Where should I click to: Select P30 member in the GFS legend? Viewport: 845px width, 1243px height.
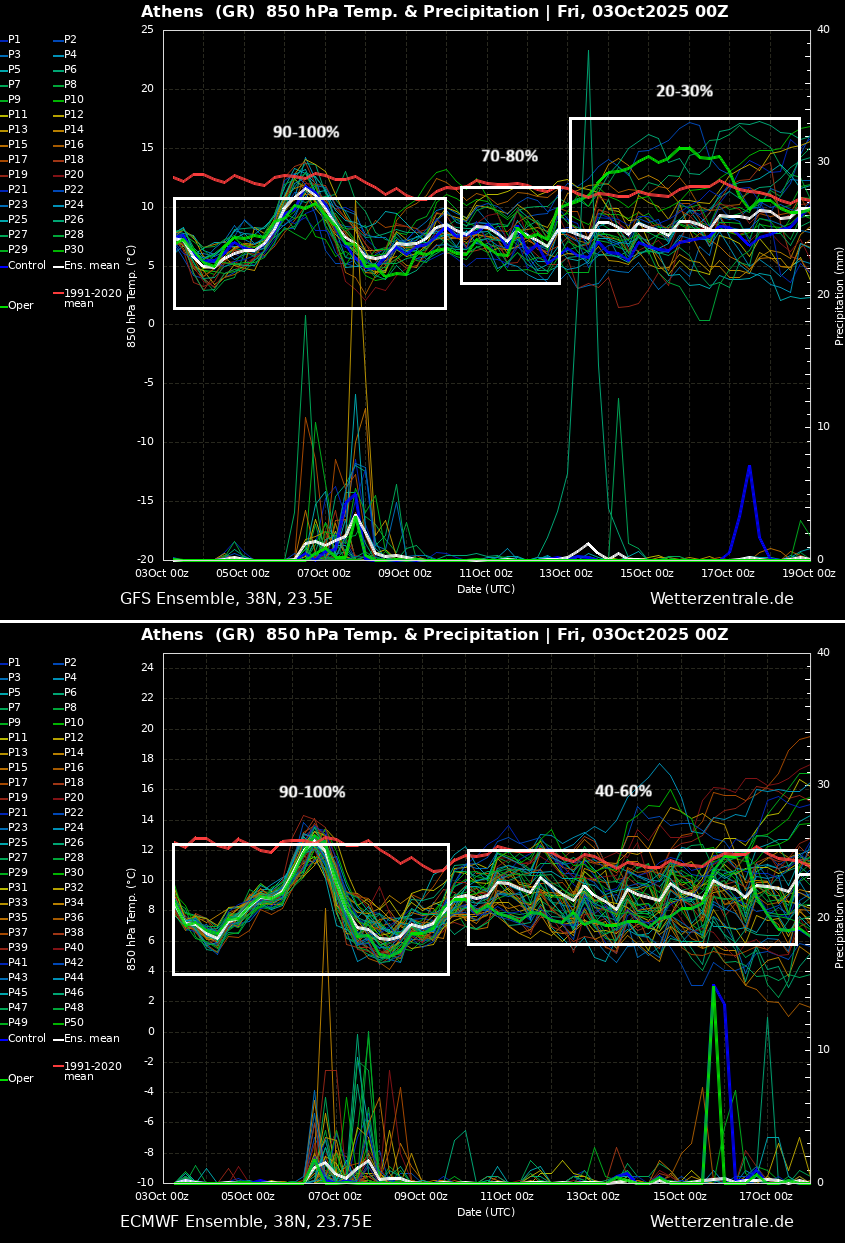pyautogui.click(x=73, y=250)
